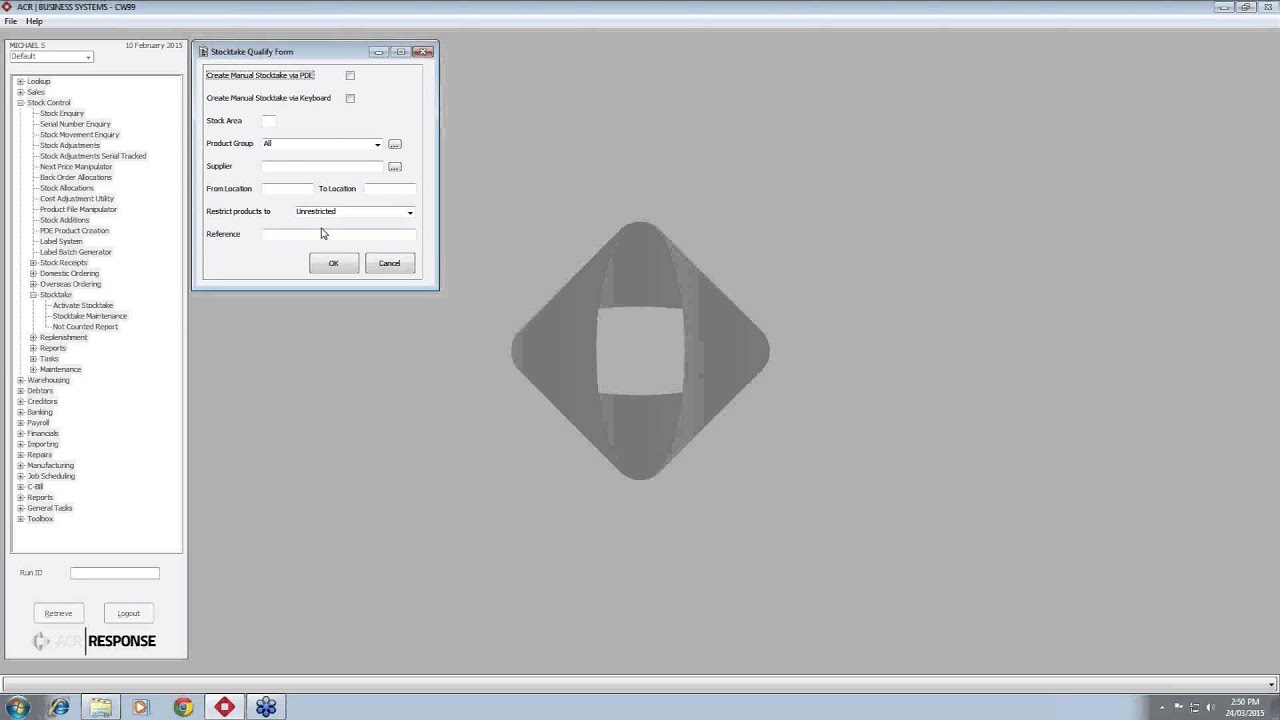1280x720 pixels.
Task: Expand the Sales tree node
Action: tap(20, 92)
